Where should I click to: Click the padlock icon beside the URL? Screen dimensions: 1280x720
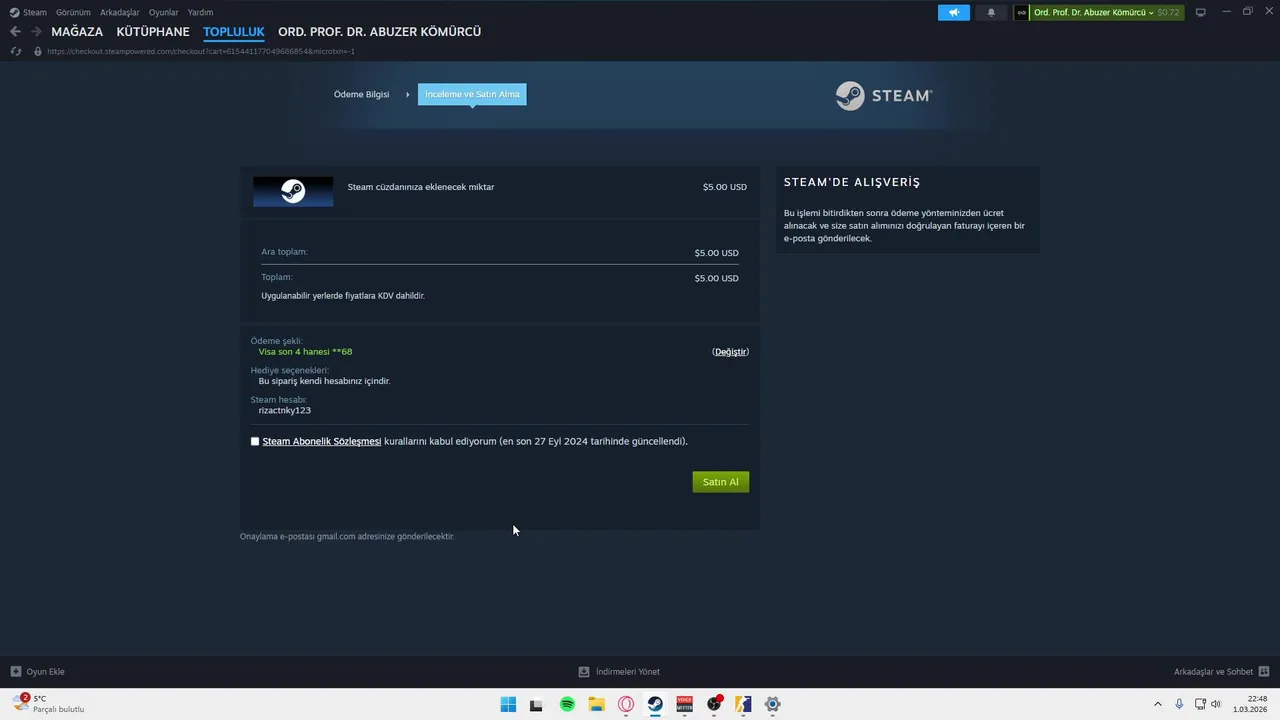click(x=38, y=51)
